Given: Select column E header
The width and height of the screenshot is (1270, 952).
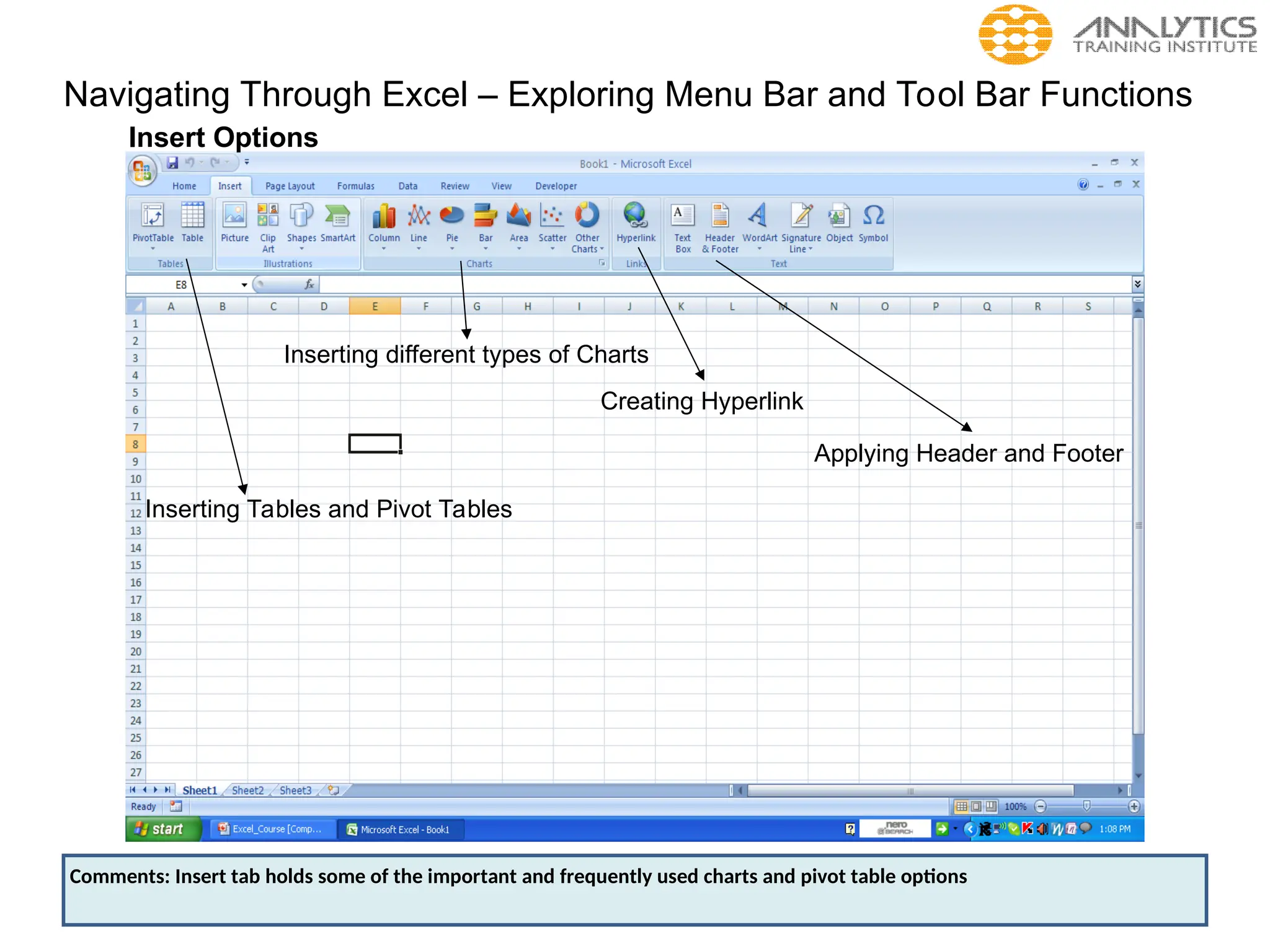Looking at the screenshot, I should pos(375,306).
